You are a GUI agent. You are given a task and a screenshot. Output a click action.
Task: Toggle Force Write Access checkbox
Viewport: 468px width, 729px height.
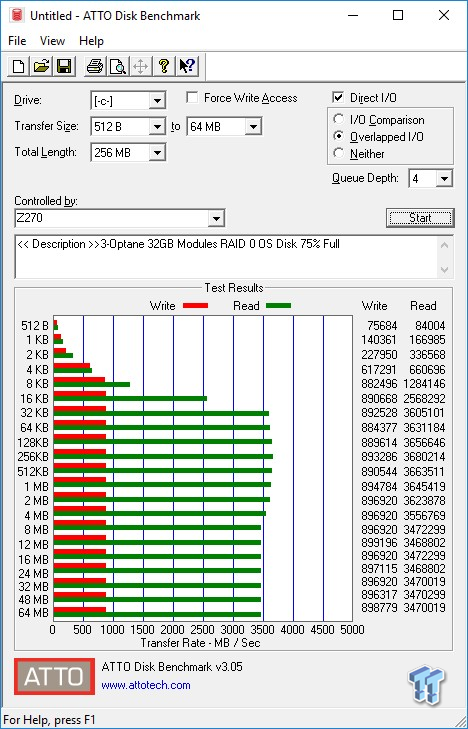pos(191,98)
